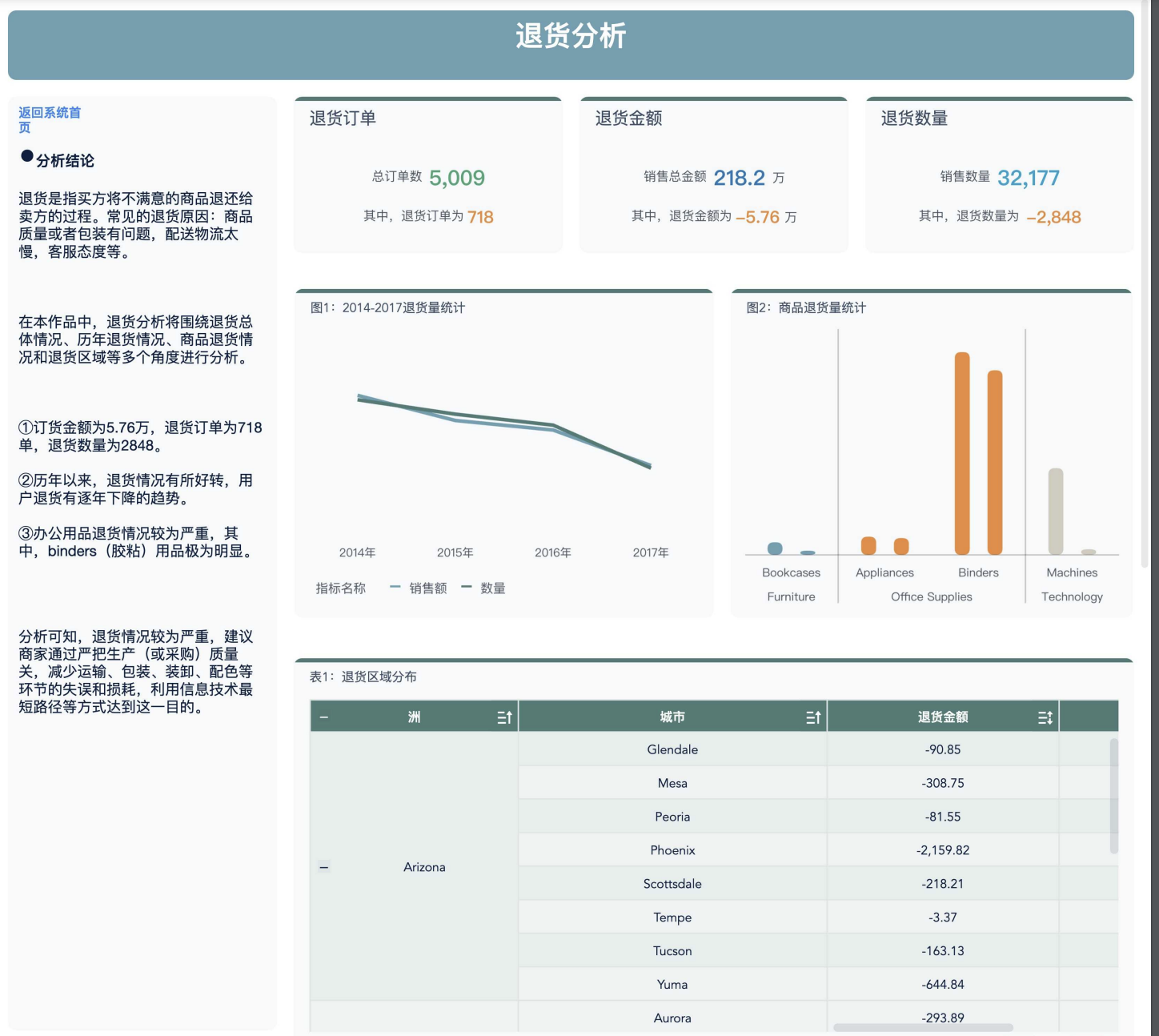This screenshot has width=1159, height=1036.
Task: Click the -2,159.82 amount cell
Action: [943, 850]
